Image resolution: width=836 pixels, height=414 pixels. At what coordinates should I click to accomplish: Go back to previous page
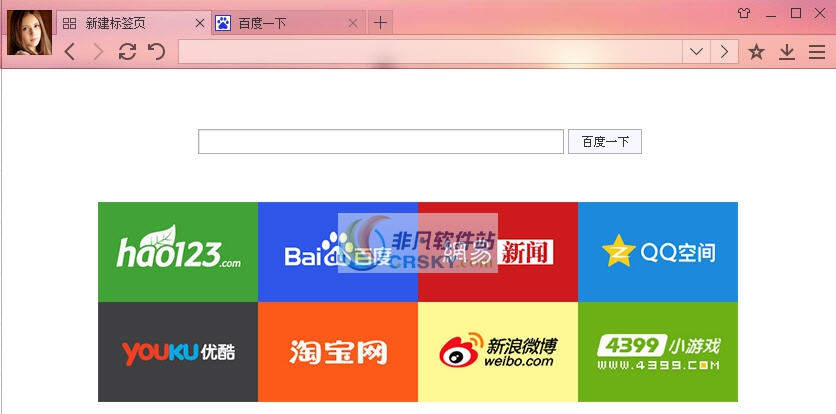70,52
